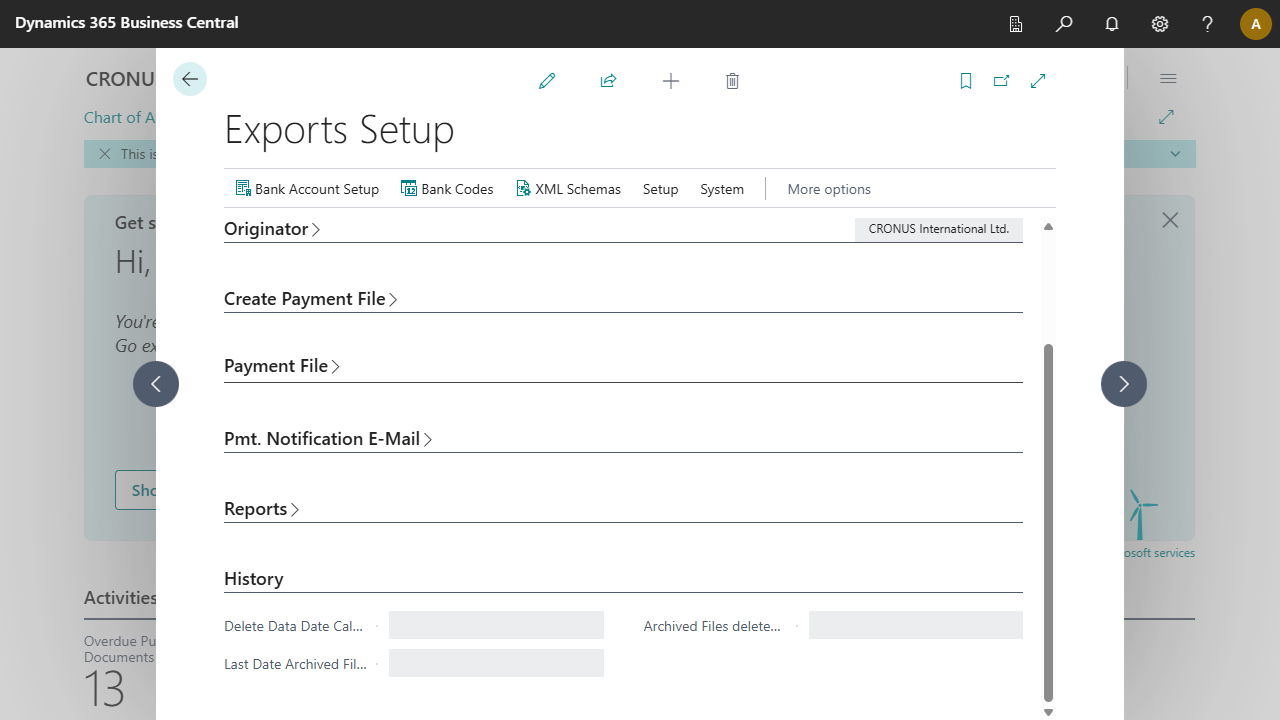Open the search magnifier in top bar
The height and width of the screenshot is (720, 1280).
[1064, 24]
